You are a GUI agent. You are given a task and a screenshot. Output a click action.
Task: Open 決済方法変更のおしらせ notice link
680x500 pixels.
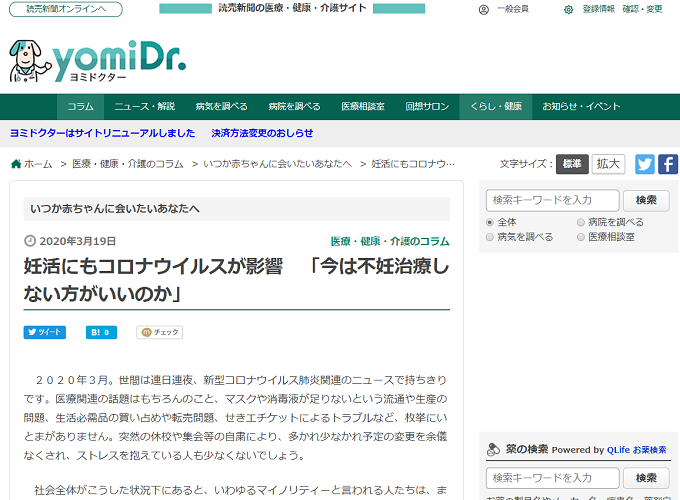point(262,133)
